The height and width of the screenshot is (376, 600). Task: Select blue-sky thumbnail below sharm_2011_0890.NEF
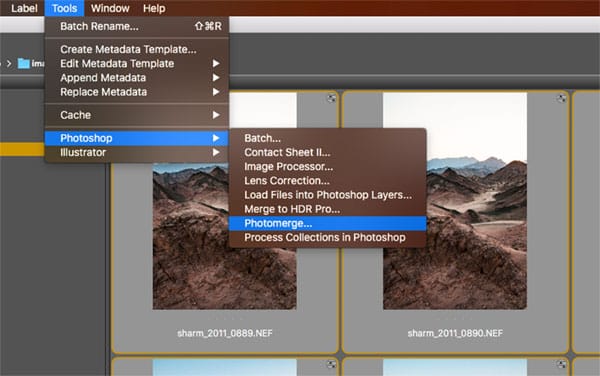455,367
